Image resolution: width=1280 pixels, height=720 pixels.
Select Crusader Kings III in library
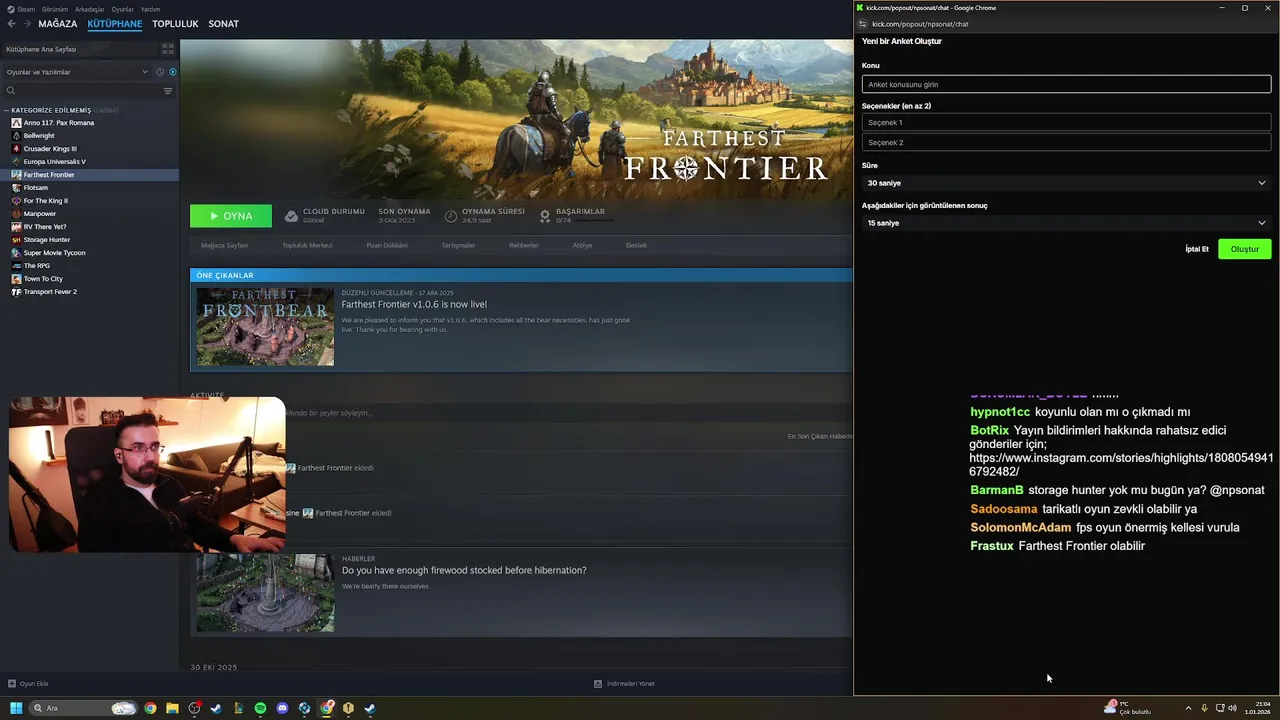[x=50, y=149]
